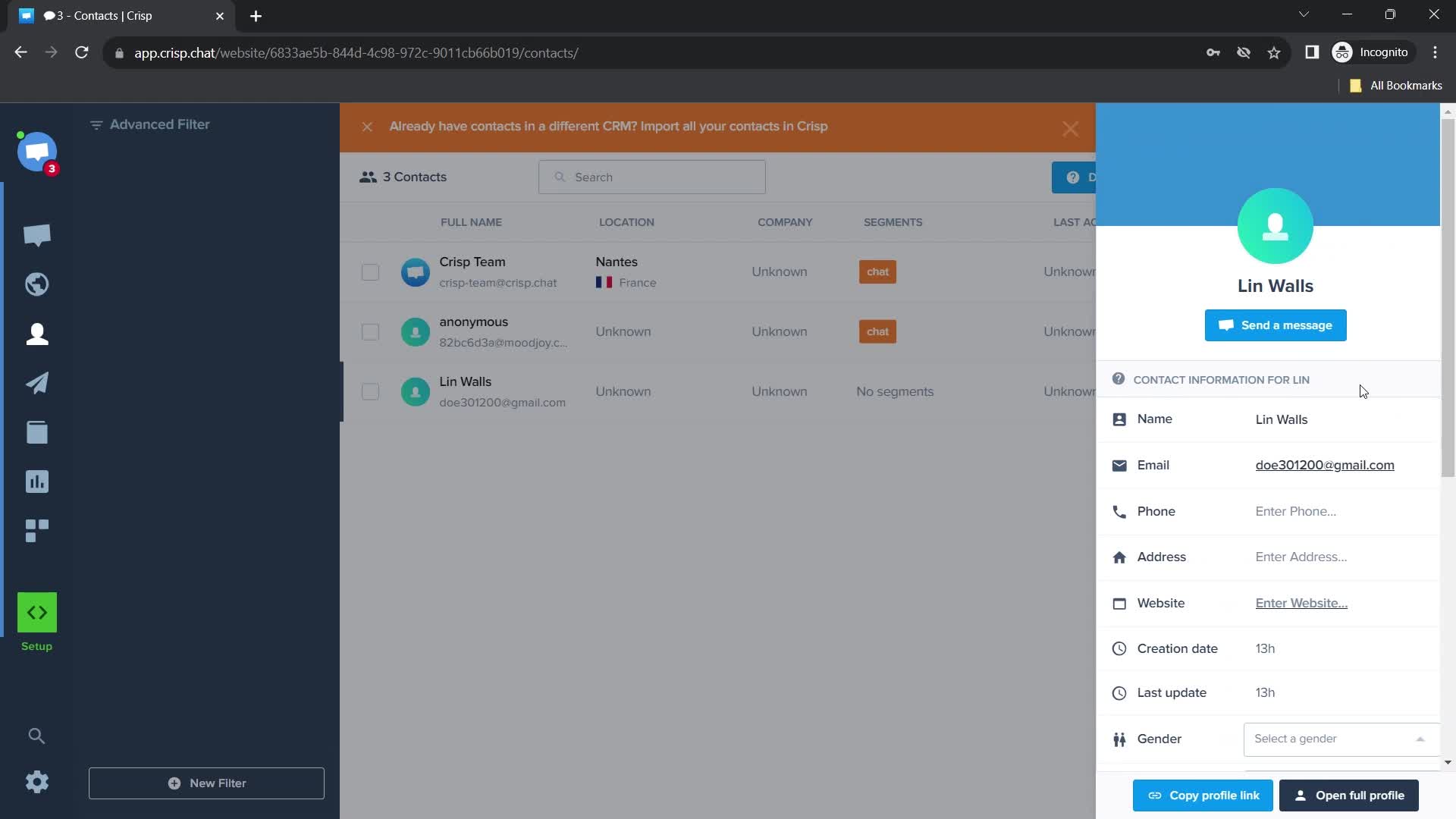Tick the Crisp Team row checkbox
The height and width of the screenshot is (819, 1456).
(x=370, y=271)
